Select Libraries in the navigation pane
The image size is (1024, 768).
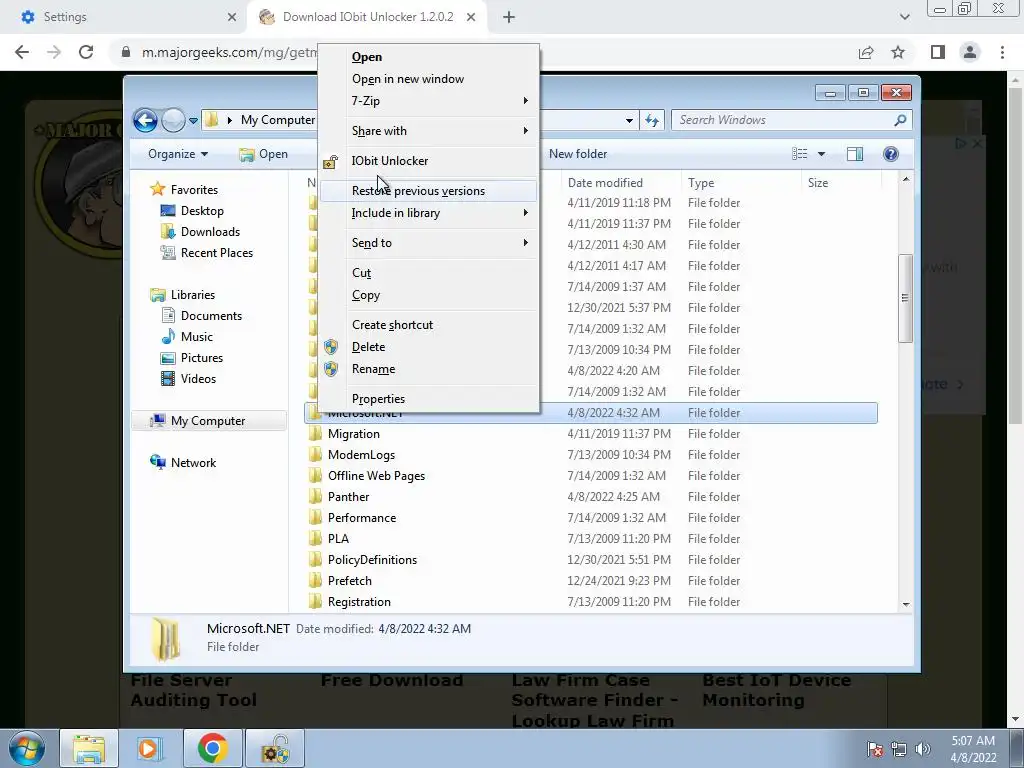click(x=183, y=295)
